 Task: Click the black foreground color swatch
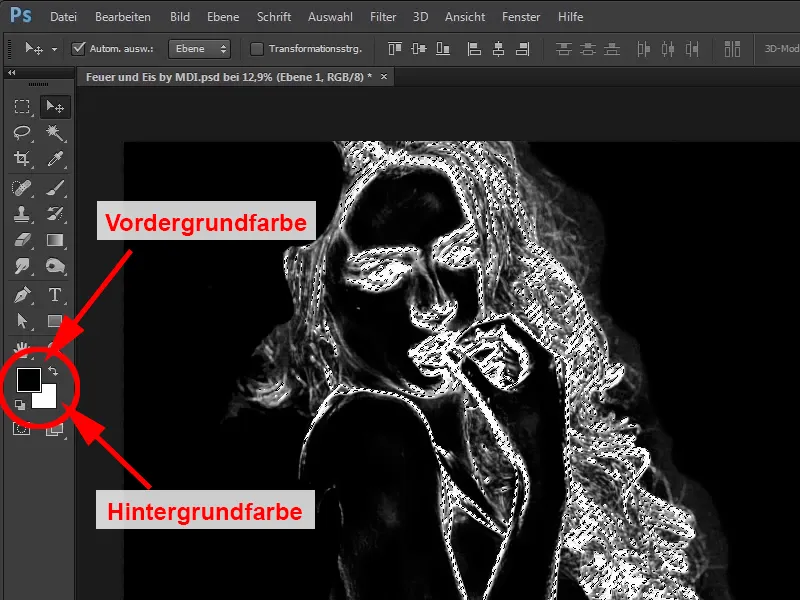(x=28, y=379)
